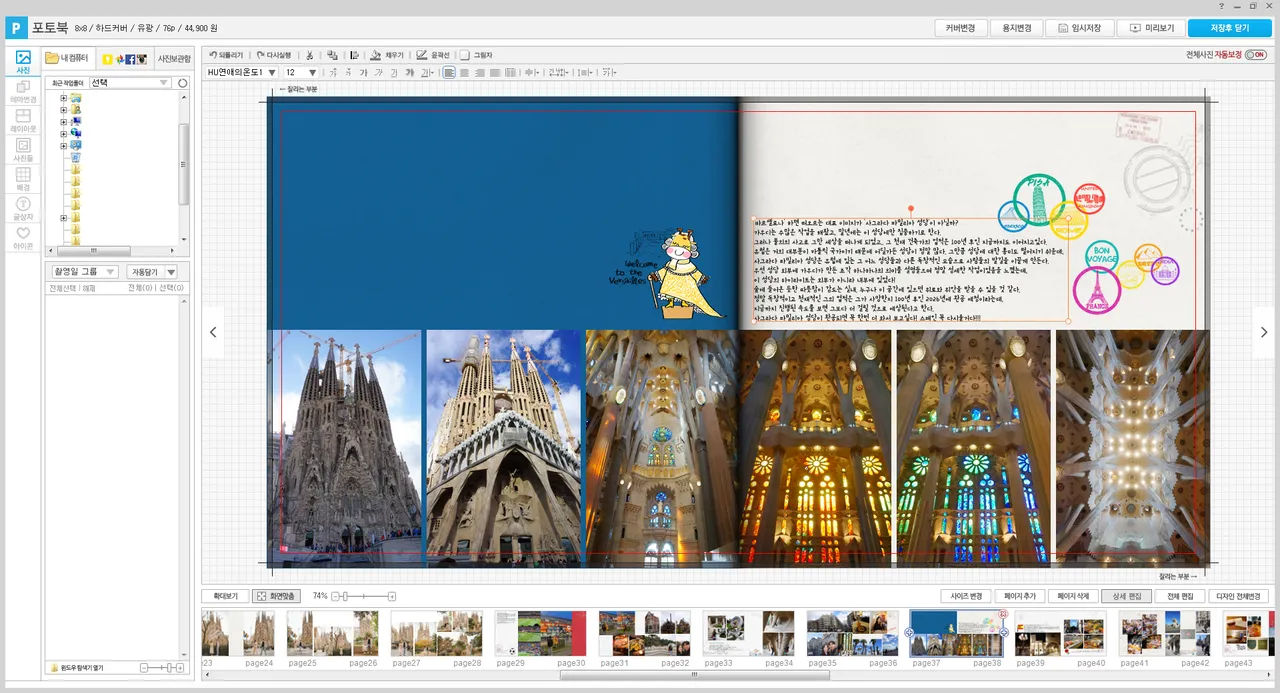Click the 채우기 fill tool

(387, 55)
